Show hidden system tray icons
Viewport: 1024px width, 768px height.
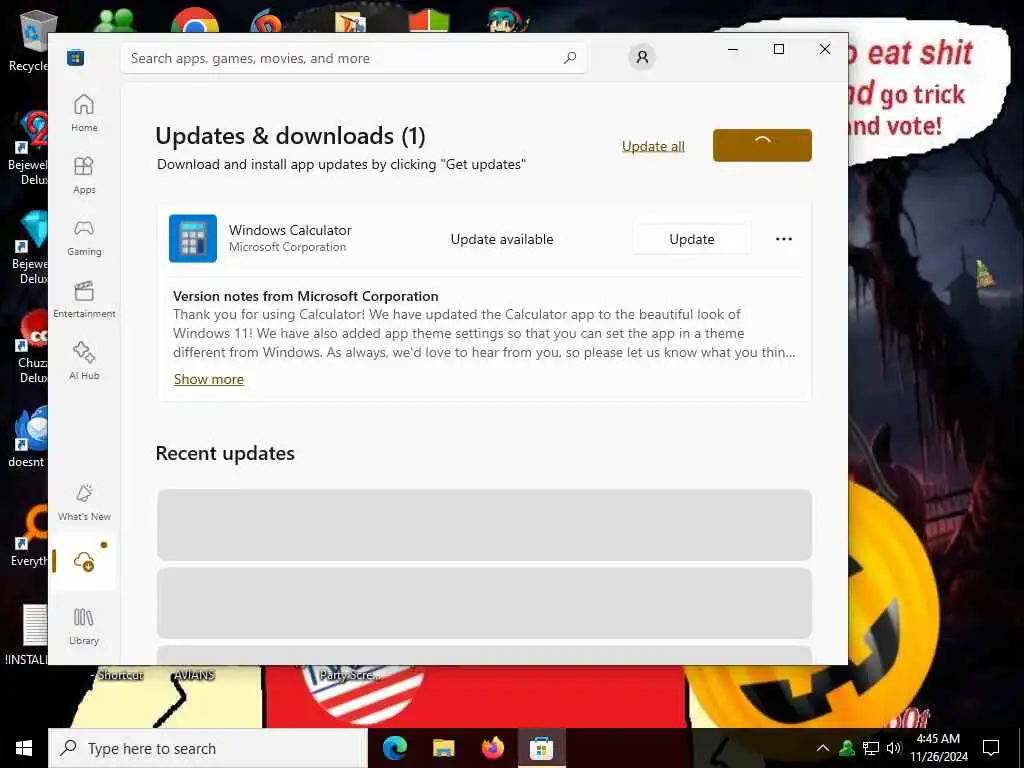pyautogui.click(x=823, y=748)
